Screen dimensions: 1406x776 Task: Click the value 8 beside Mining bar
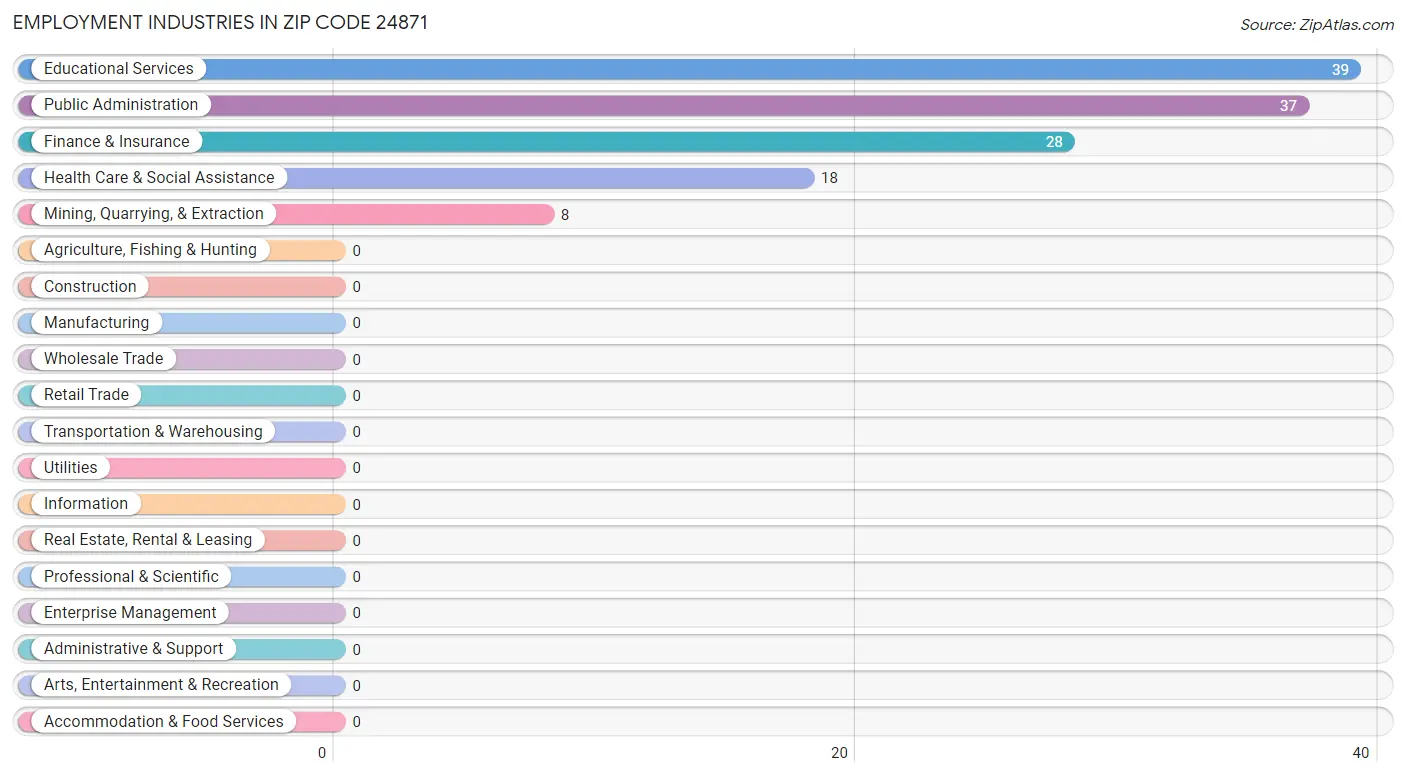[x=565, y=215]
